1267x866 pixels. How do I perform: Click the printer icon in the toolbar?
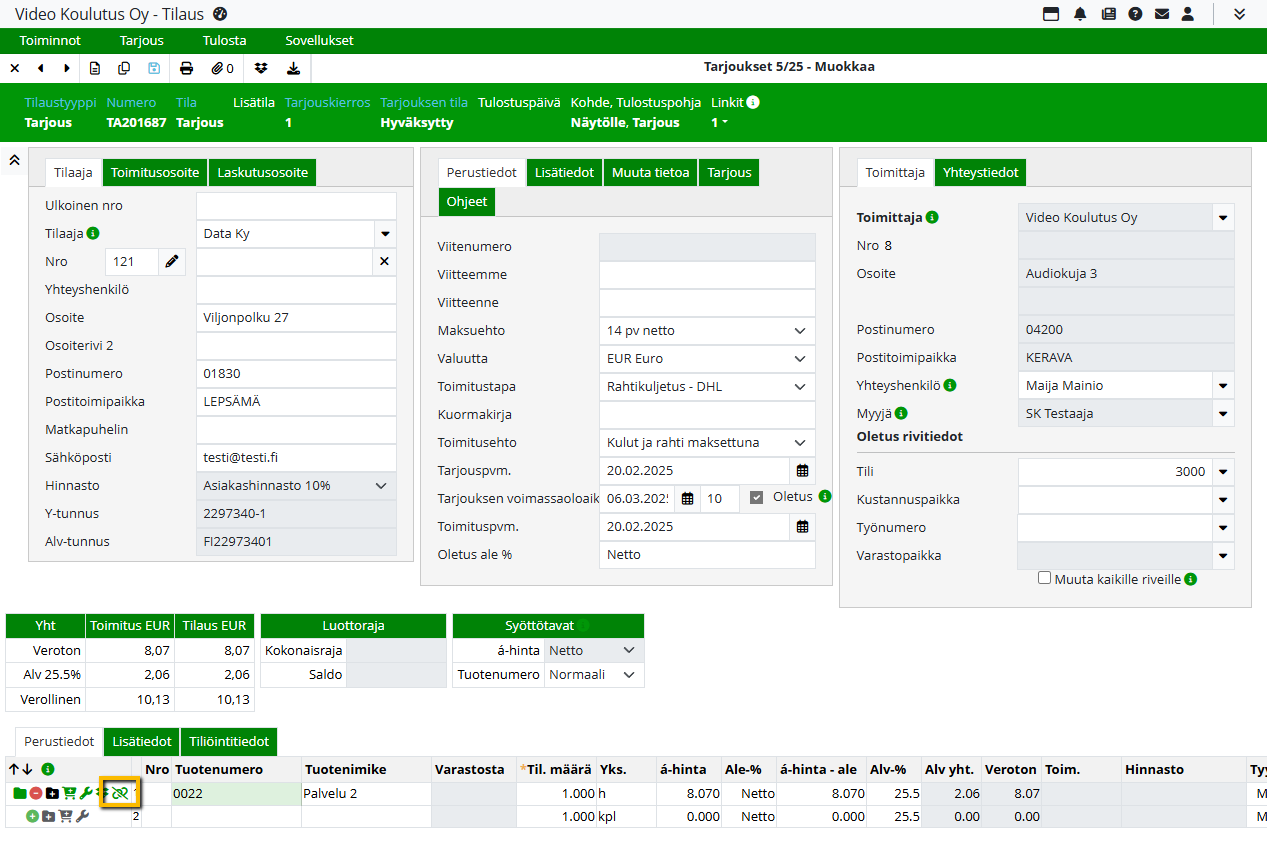coord(186,68)
